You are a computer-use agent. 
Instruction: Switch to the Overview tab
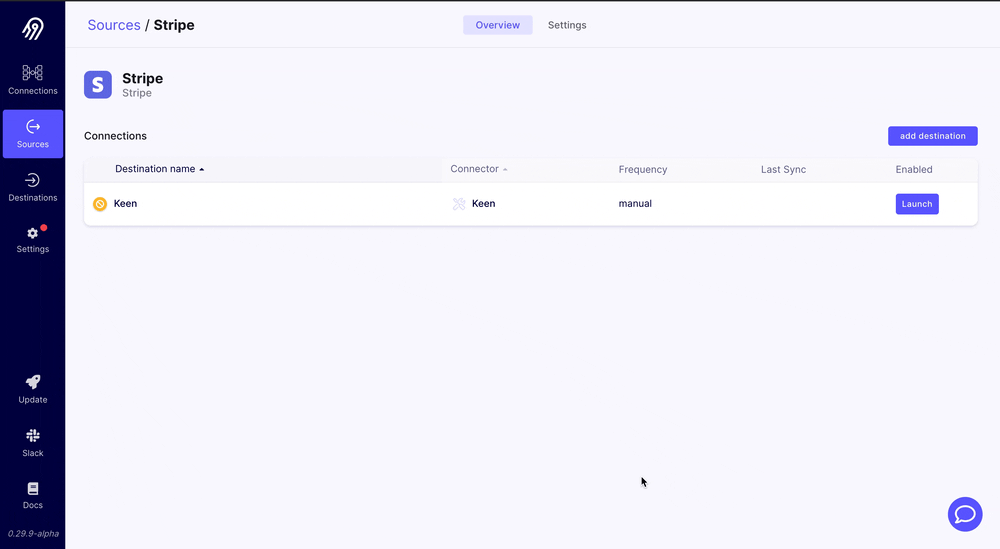coord(497,25)
